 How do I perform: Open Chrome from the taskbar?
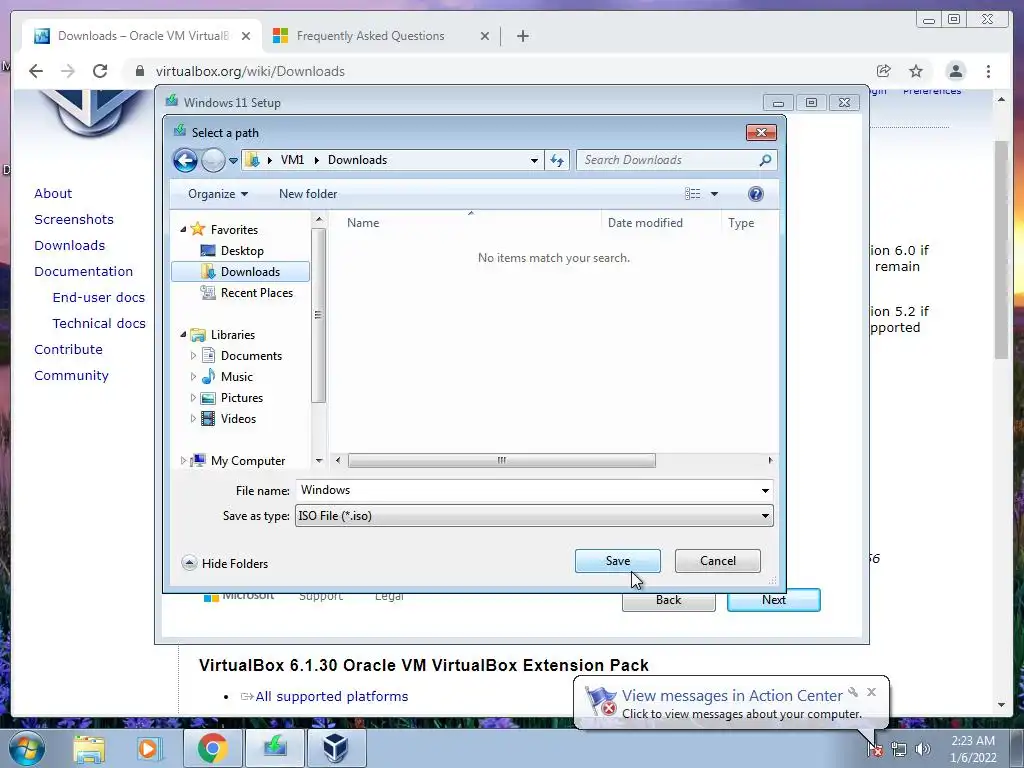213,748
